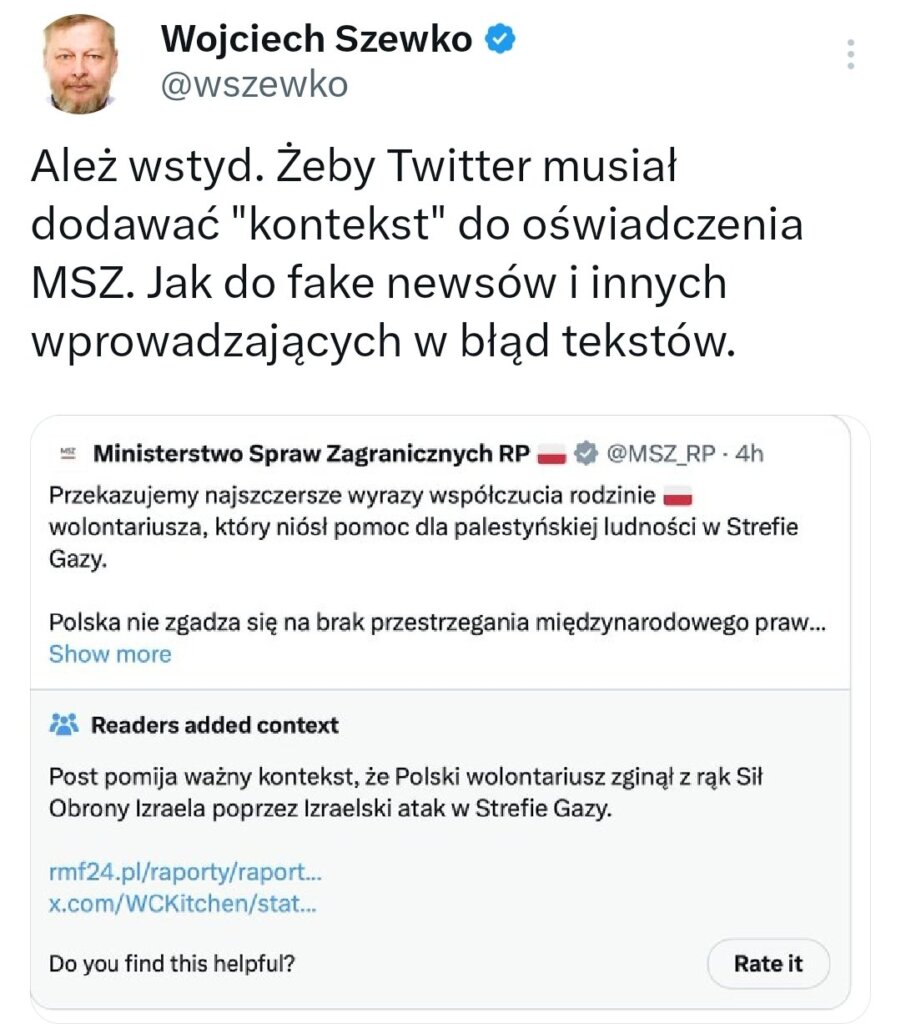Open the quoted MSZ tweet body text

(x=437, y=559)
